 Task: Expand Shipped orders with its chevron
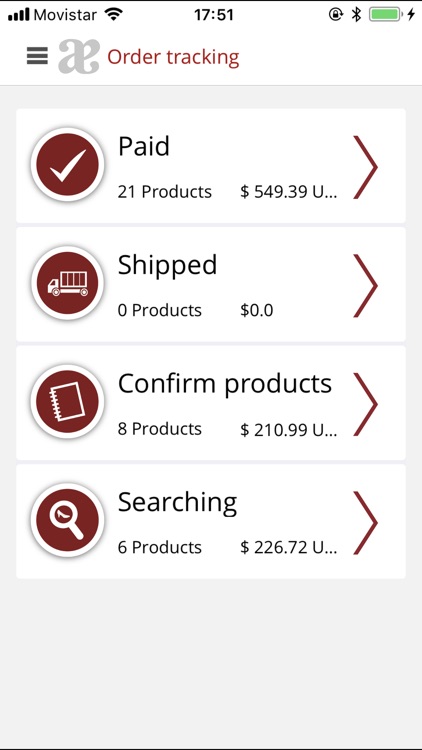(x=366, y=286)
